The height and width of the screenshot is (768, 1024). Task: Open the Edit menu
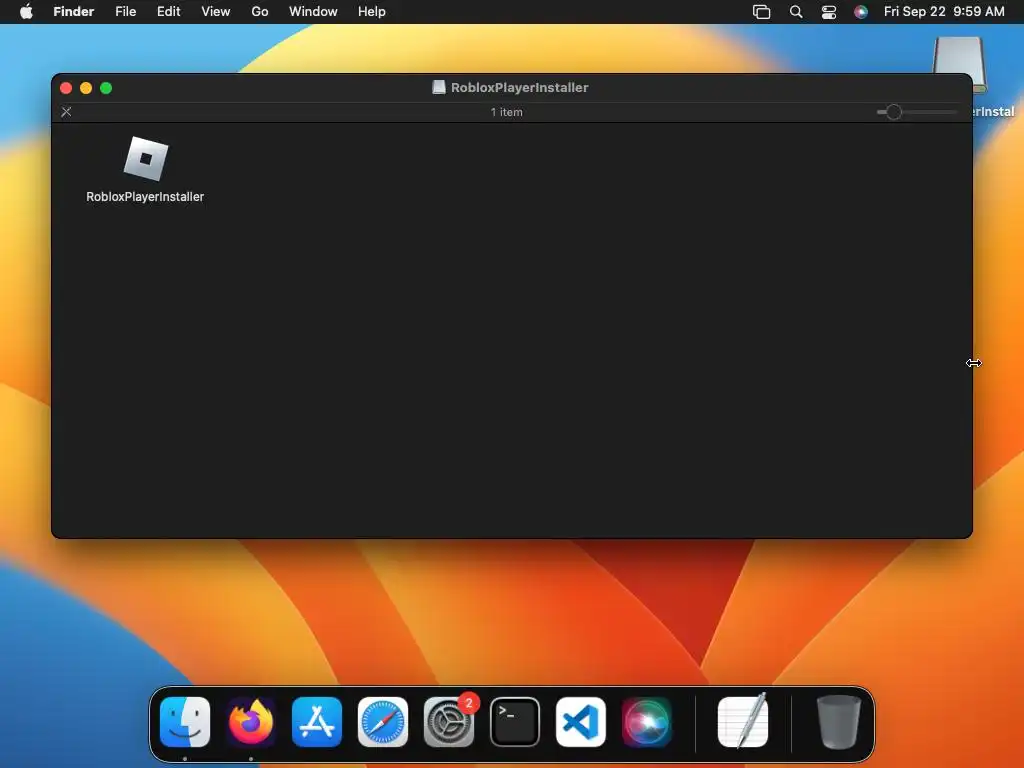tap(168, 12)
